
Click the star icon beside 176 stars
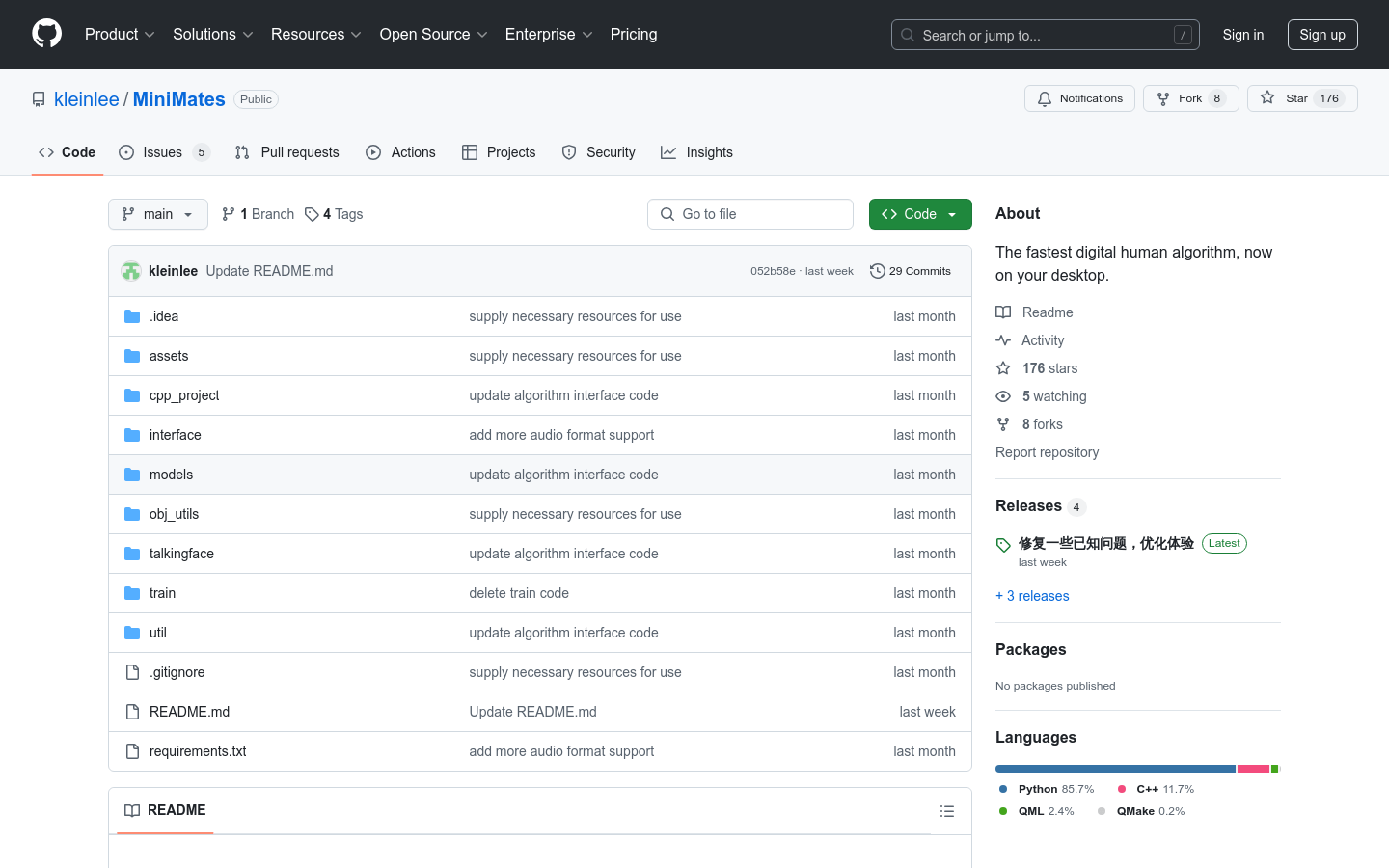pyautogui.click(x=1003, y=368)
